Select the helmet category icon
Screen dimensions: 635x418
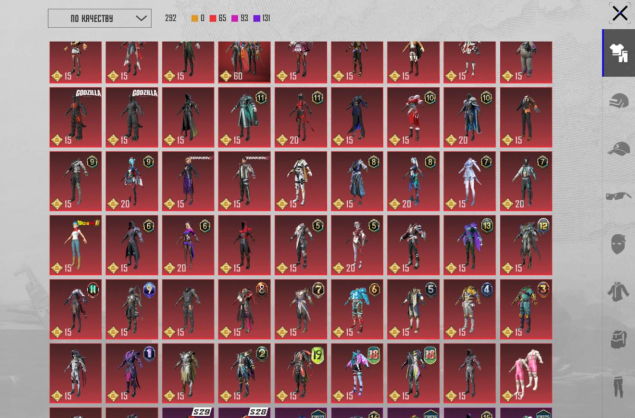pos(617,101)
